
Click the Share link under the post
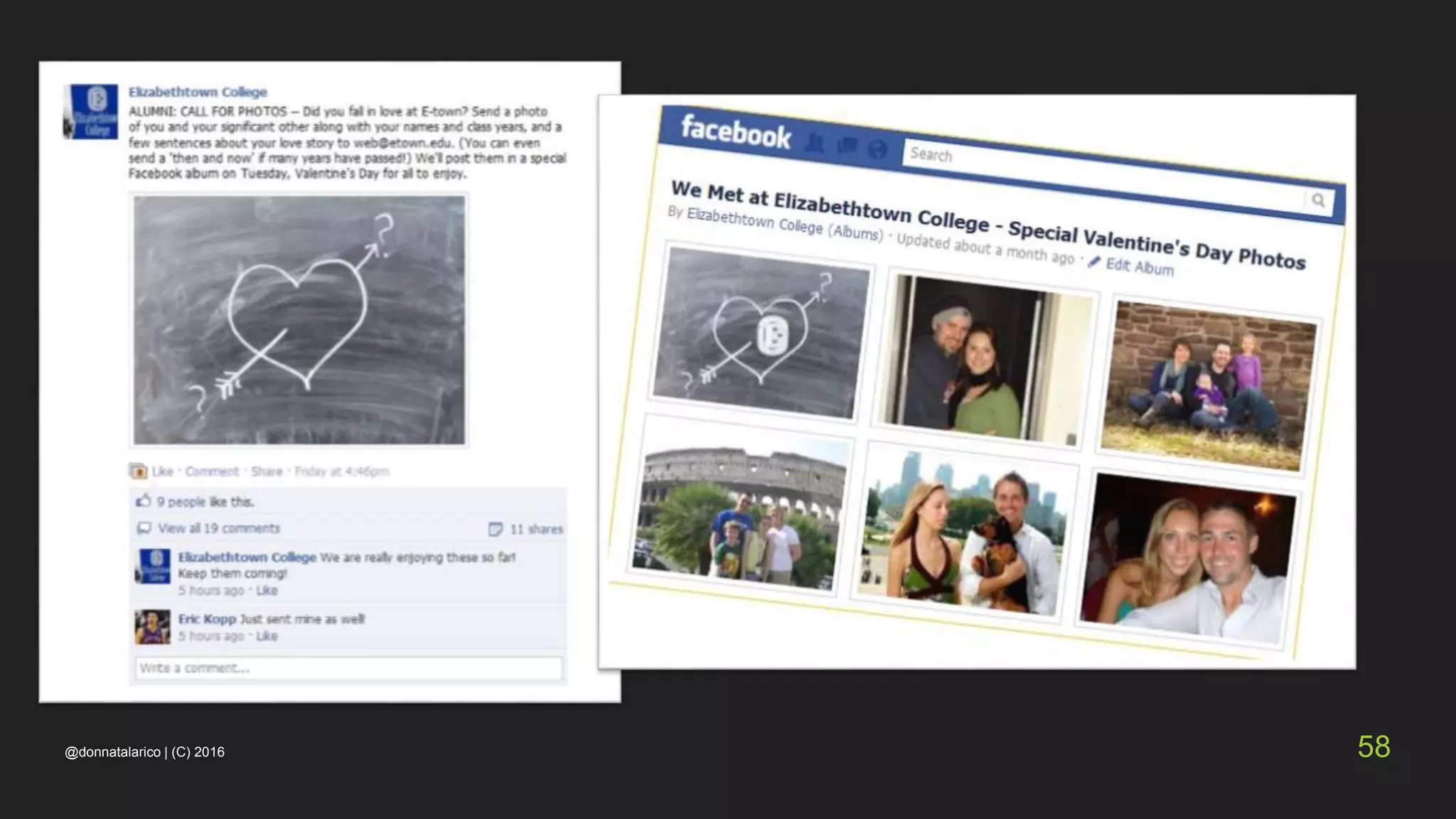tap(267, 471)
